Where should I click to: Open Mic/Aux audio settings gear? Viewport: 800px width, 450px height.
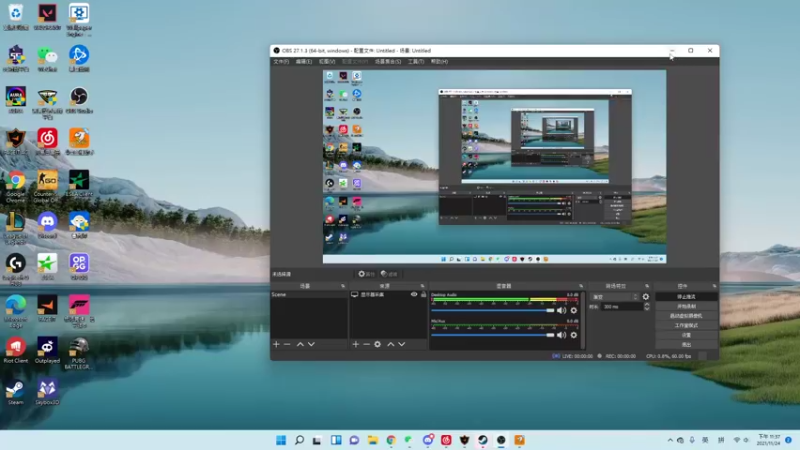tap(573, 336)
